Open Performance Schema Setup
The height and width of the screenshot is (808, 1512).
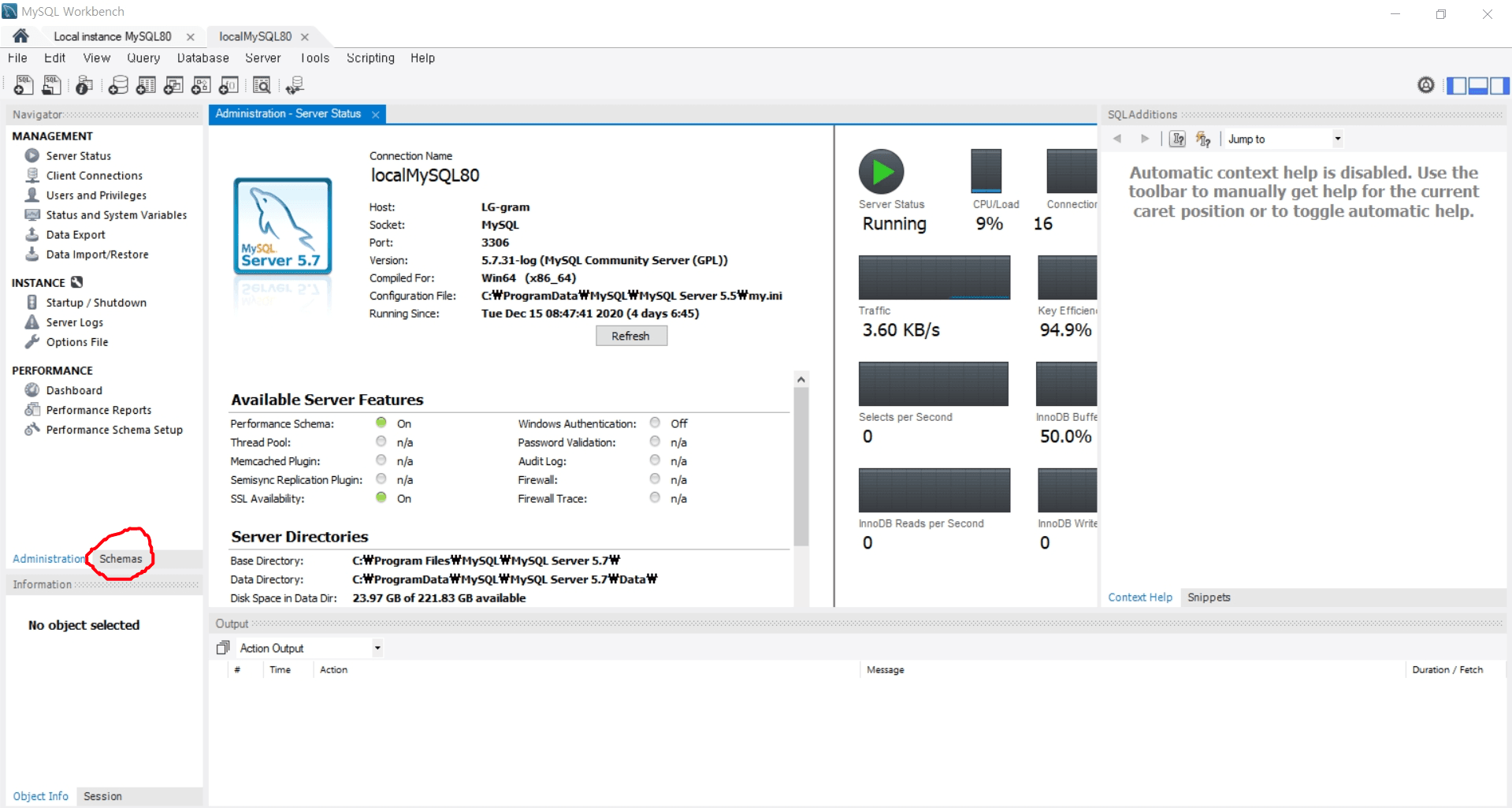(114, 430)
